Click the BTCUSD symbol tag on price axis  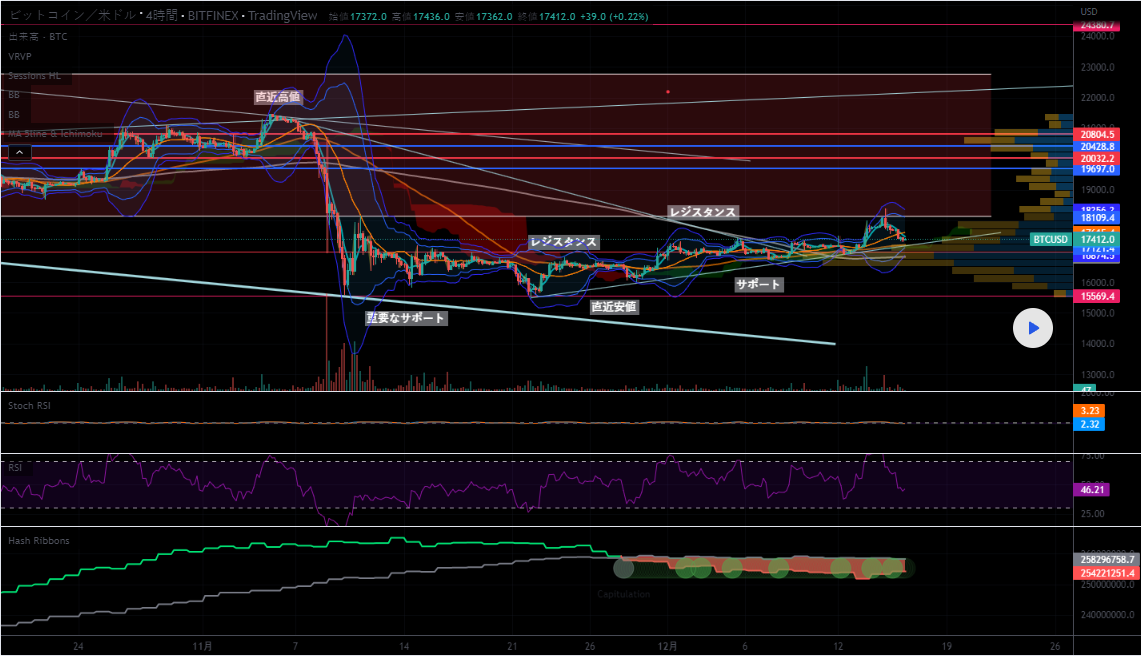[x=1050, y=240]
